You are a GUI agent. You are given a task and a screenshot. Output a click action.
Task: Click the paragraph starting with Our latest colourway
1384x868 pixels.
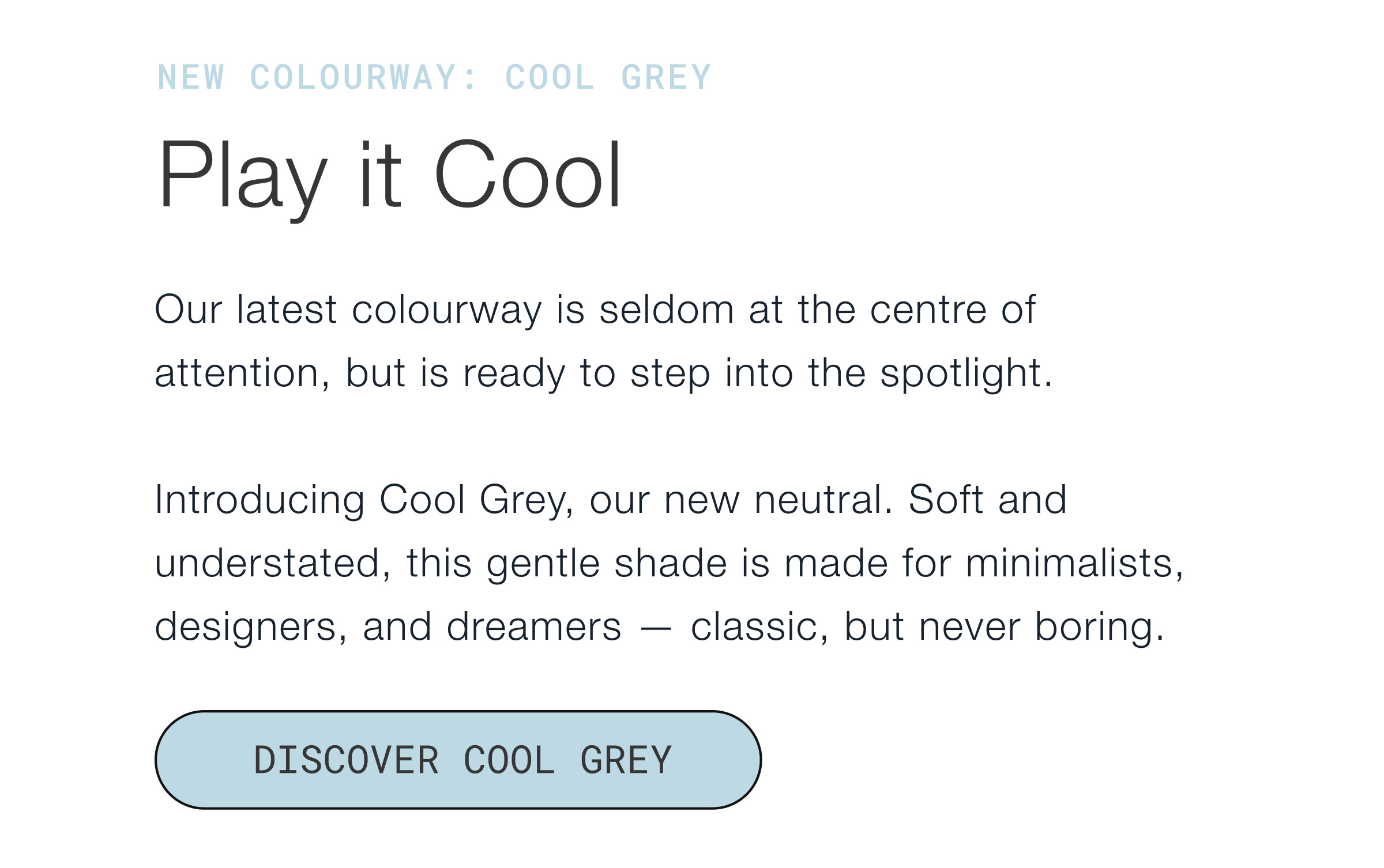tap(603, 341)
